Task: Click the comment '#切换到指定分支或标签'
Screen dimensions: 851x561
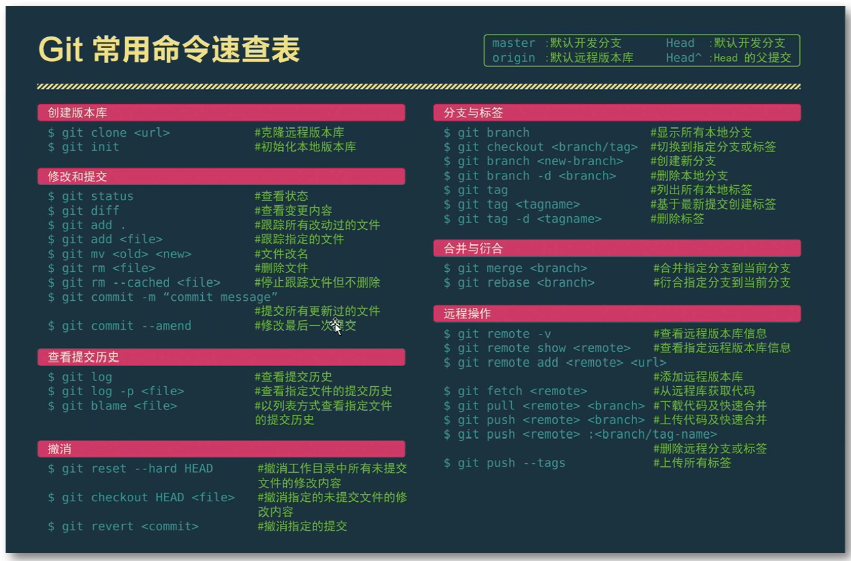Action: click(713, 147)
